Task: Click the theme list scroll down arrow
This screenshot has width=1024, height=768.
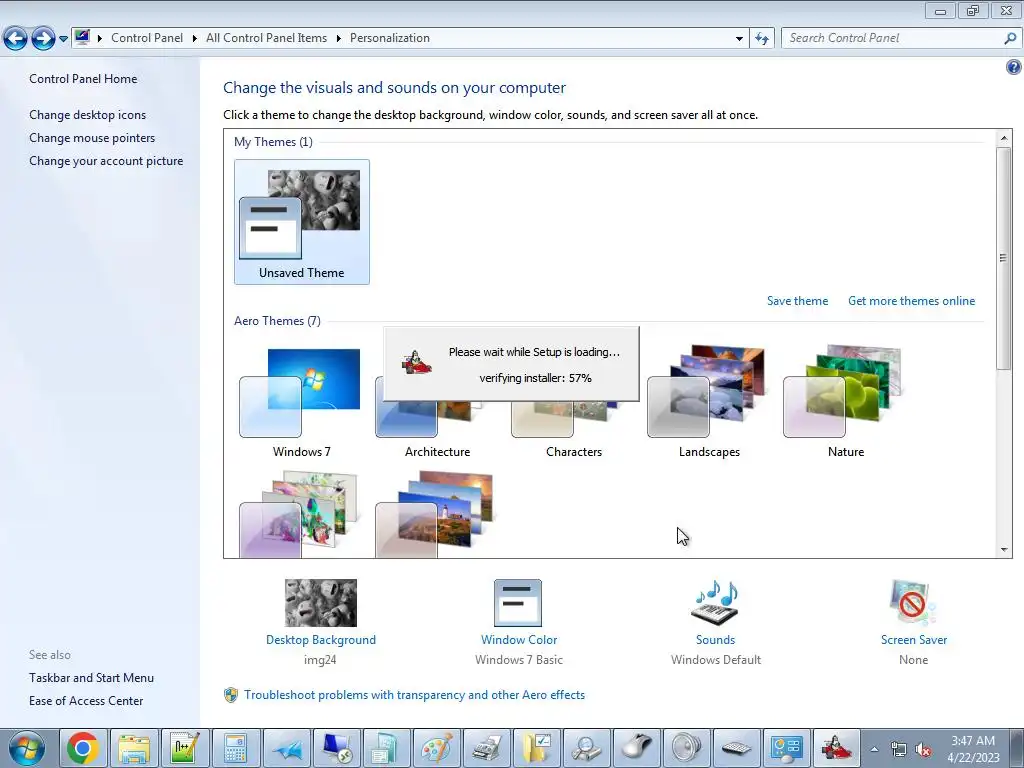Action: 1004,550
